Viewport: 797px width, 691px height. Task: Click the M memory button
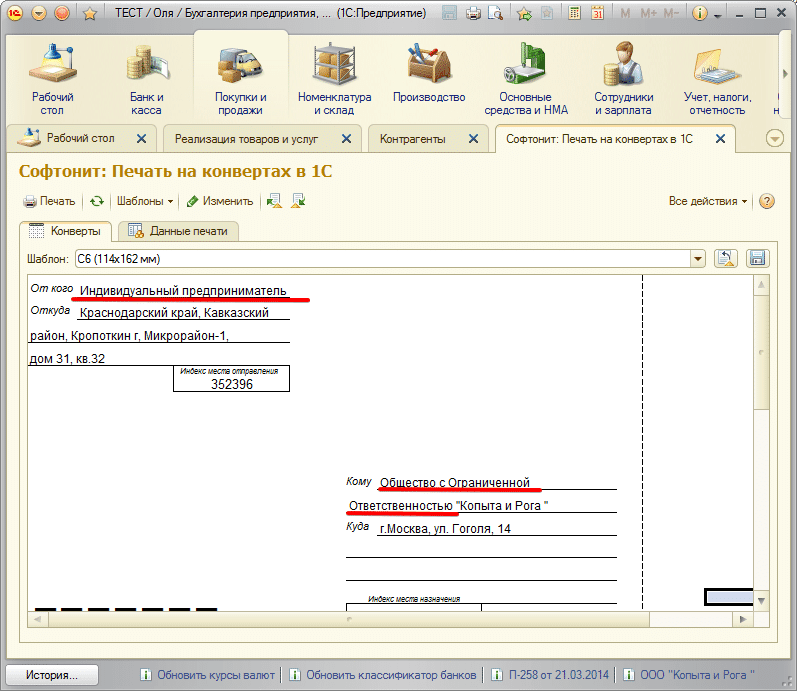tap(625, 14)
